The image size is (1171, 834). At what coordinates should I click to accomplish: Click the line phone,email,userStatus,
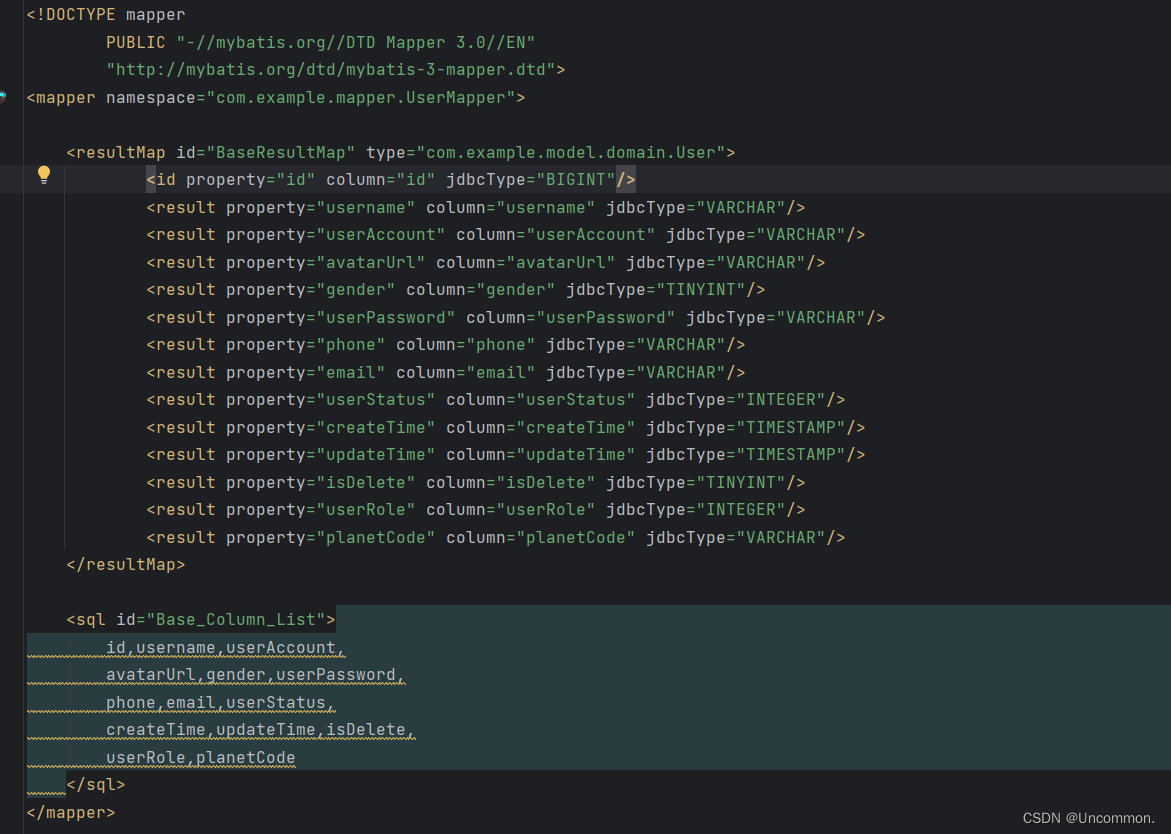(x=220, y=703)
